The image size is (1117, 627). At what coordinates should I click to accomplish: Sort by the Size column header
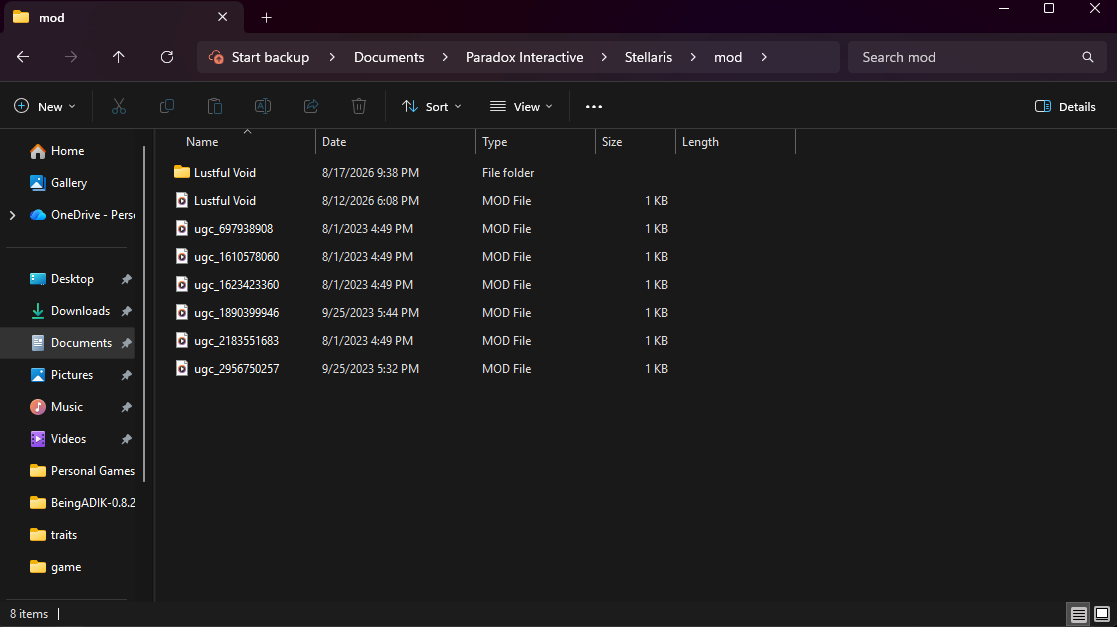(x=635, y=142)
